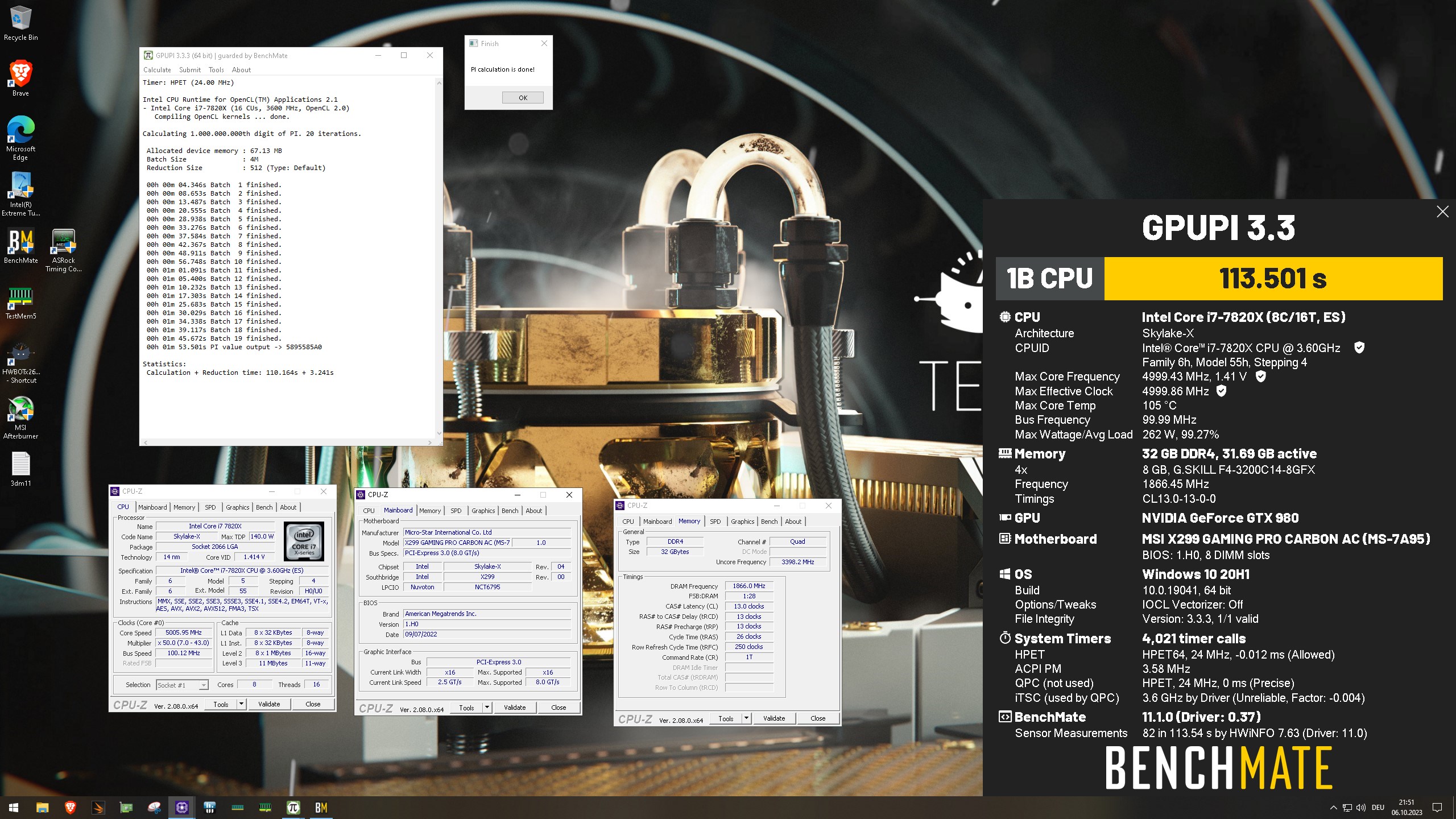The width and height of the screenshot is (1456, 819).
Task: Open network status tray icon
Action: pos(1347,807)
